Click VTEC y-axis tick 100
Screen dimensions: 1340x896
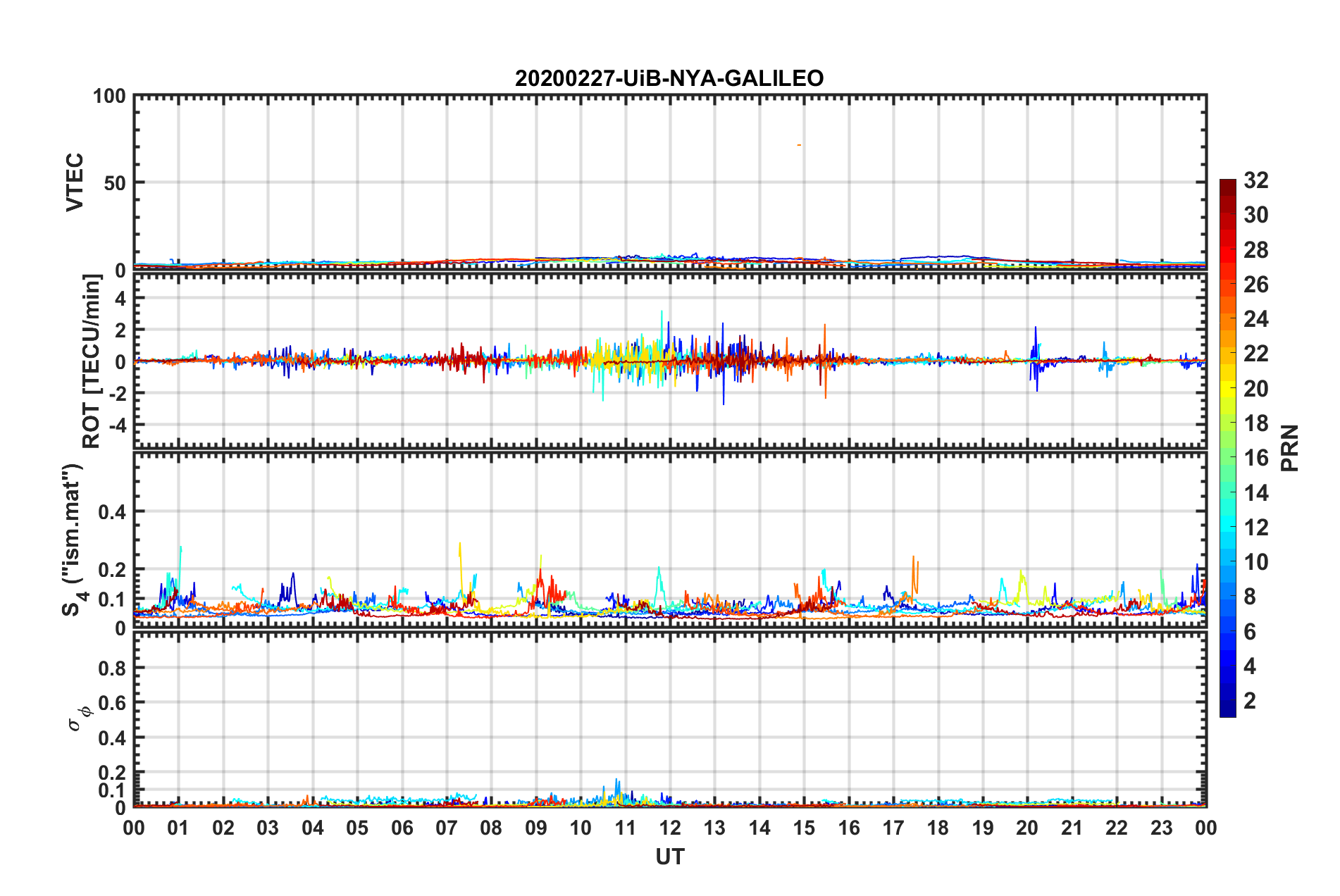tap(109, 96)
